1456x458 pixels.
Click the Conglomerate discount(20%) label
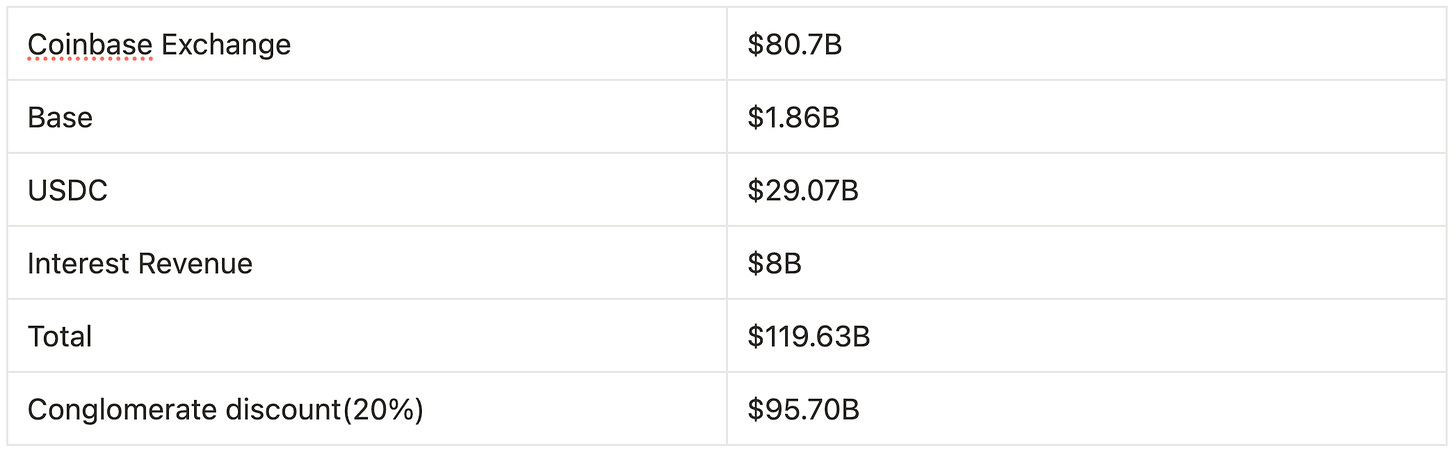(x=226, y=409)
